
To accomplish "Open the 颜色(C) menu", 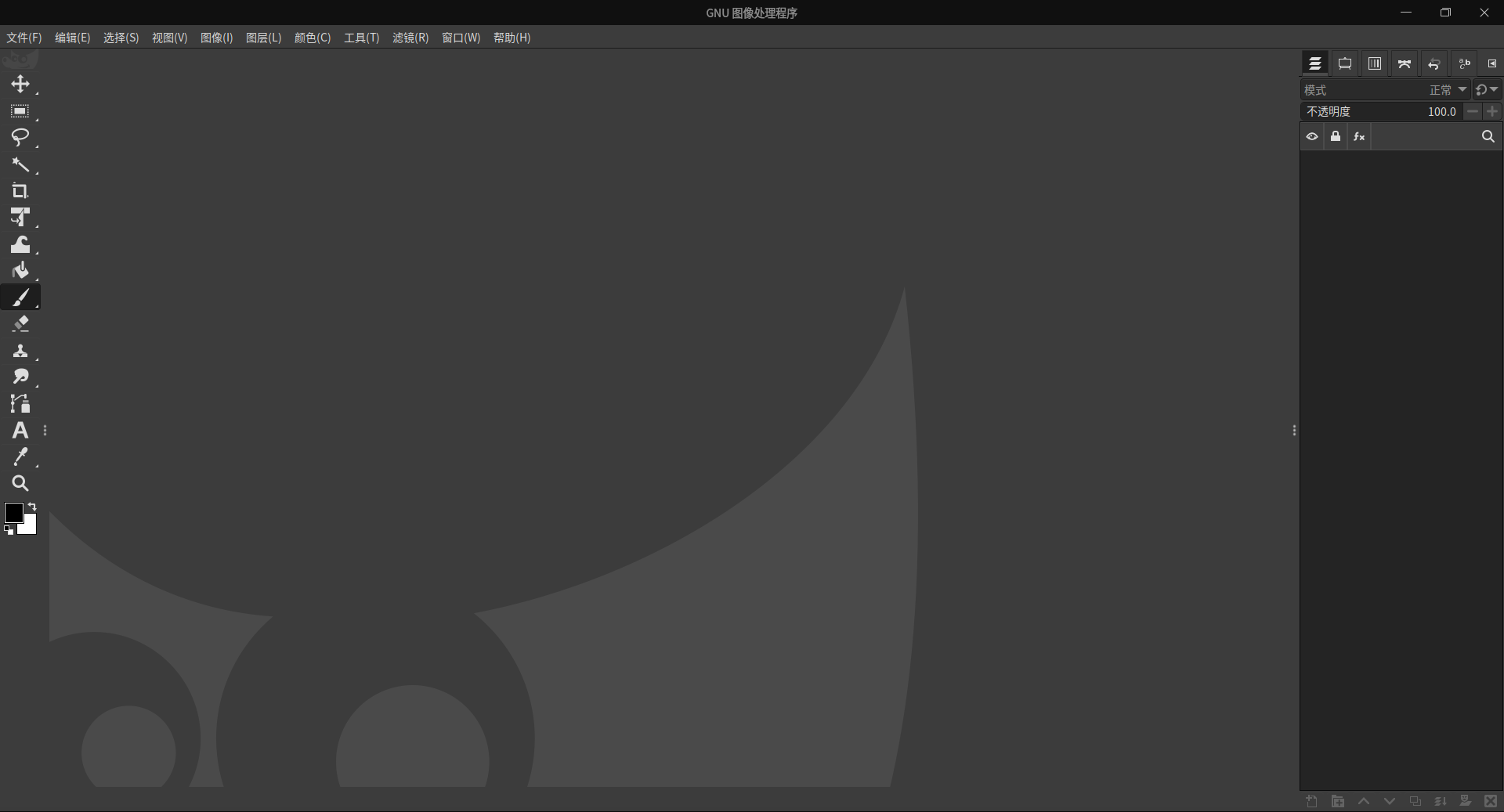I will pyautogui.click(x=313, y=38).
